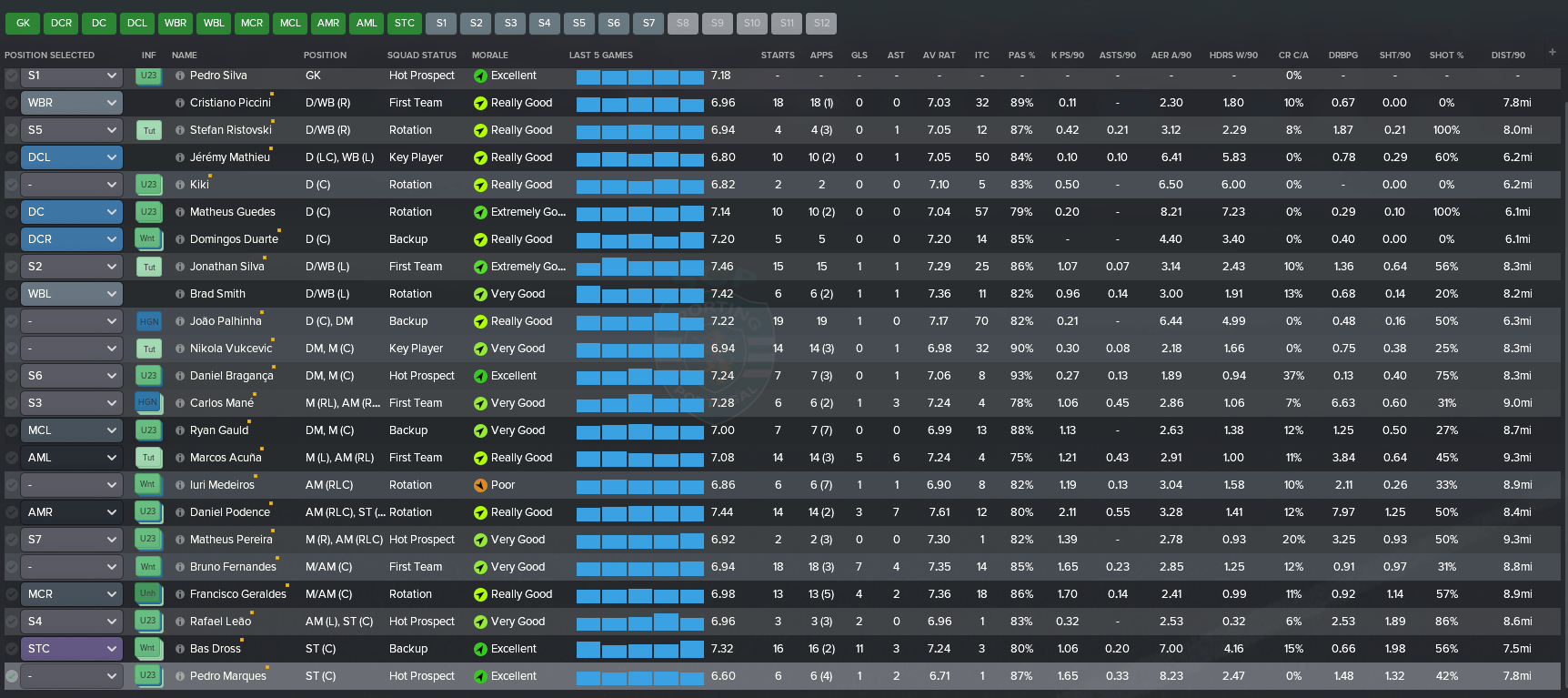Select the GK position tab
Image resolution: width=1568 pixels, height=698 pixels.
pyautogui.click(x=24, y=23)
